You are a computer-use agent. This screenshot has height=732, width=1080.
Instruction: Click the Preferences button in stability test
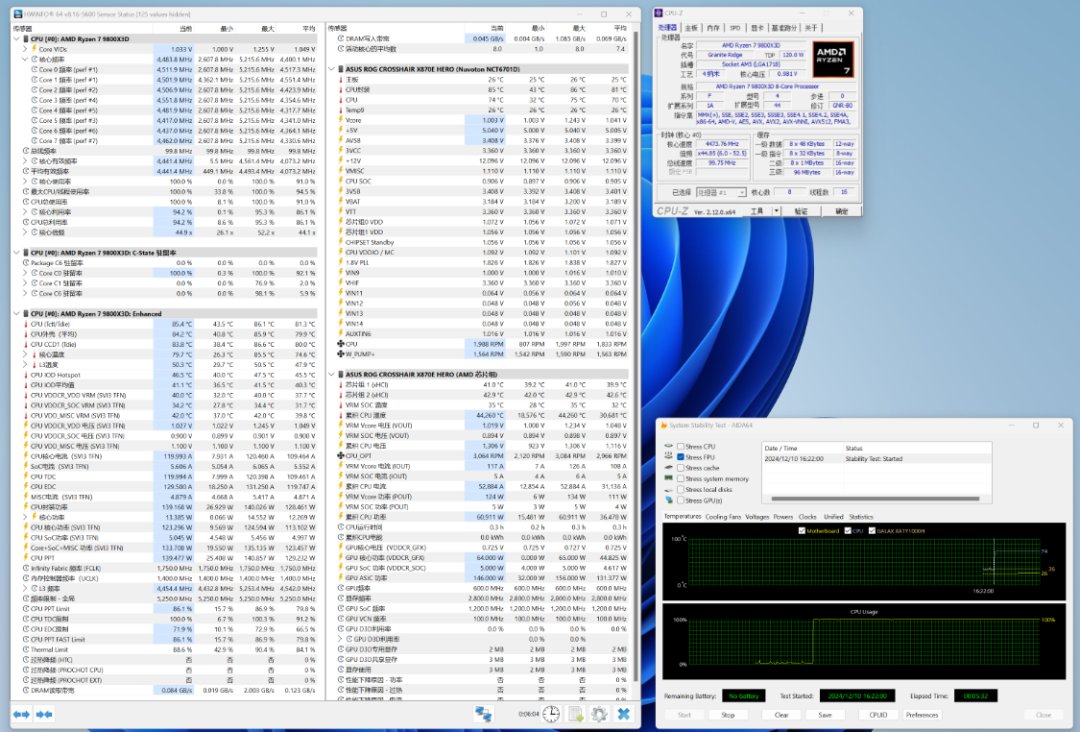[922, 715]
